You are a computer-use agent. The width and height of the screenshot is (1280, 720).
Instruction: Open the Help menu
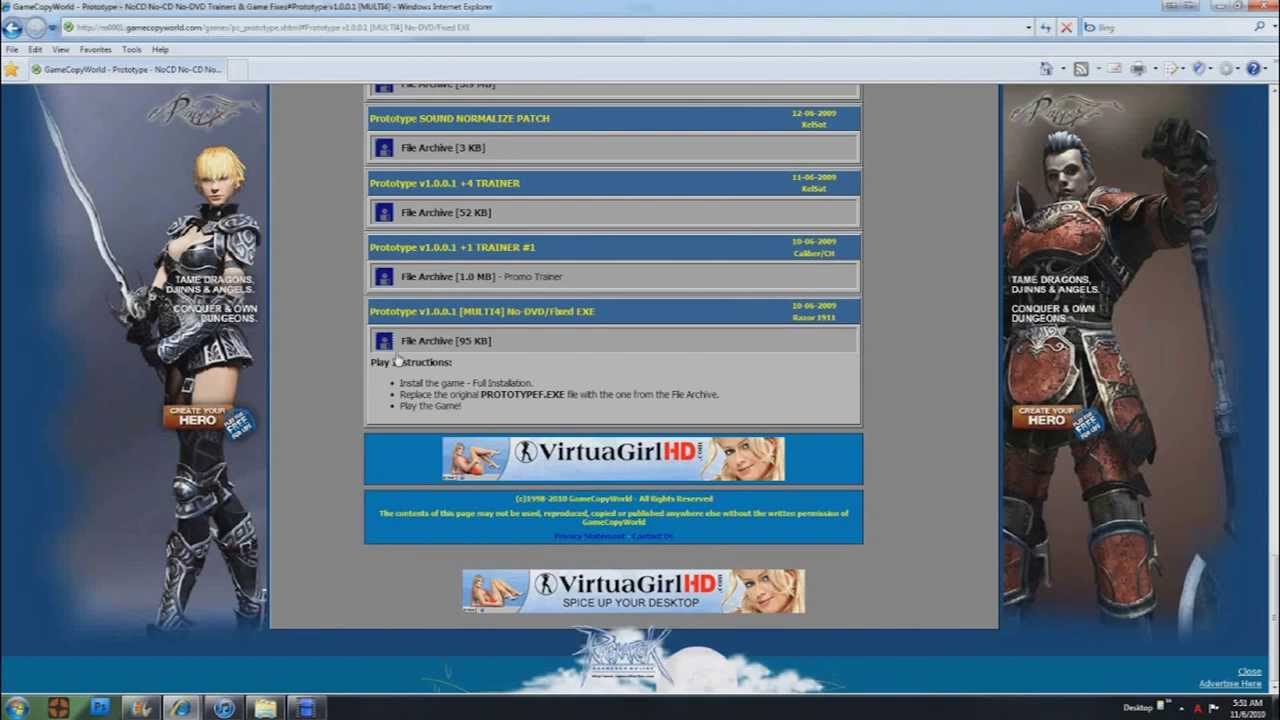(x=160, y=49)
